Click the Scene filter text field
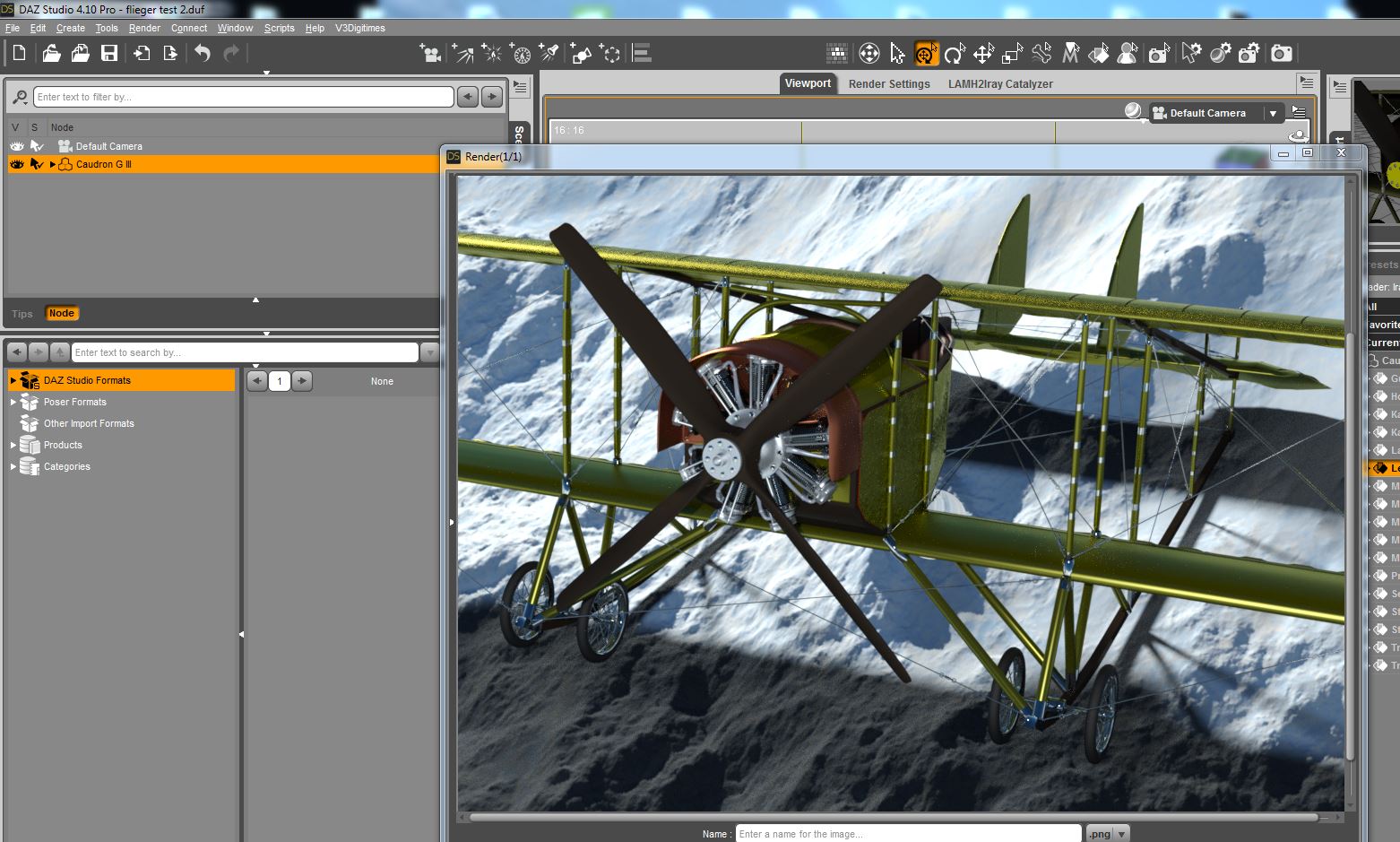The width and height of the screenshot is (1400, 842). [x=243, y=97]
